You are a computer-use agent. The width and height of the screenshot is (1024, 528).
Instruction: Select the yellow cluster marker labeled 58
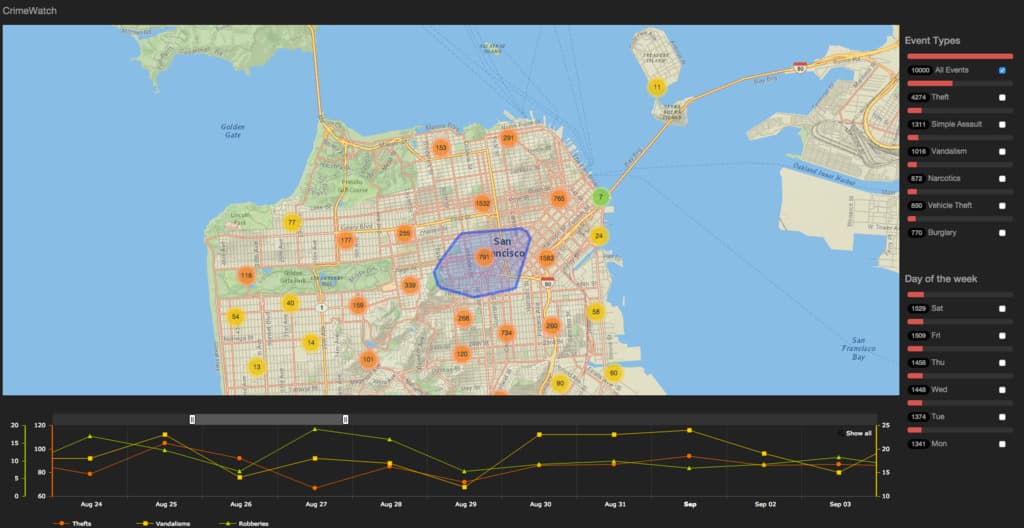click(596, 312)
